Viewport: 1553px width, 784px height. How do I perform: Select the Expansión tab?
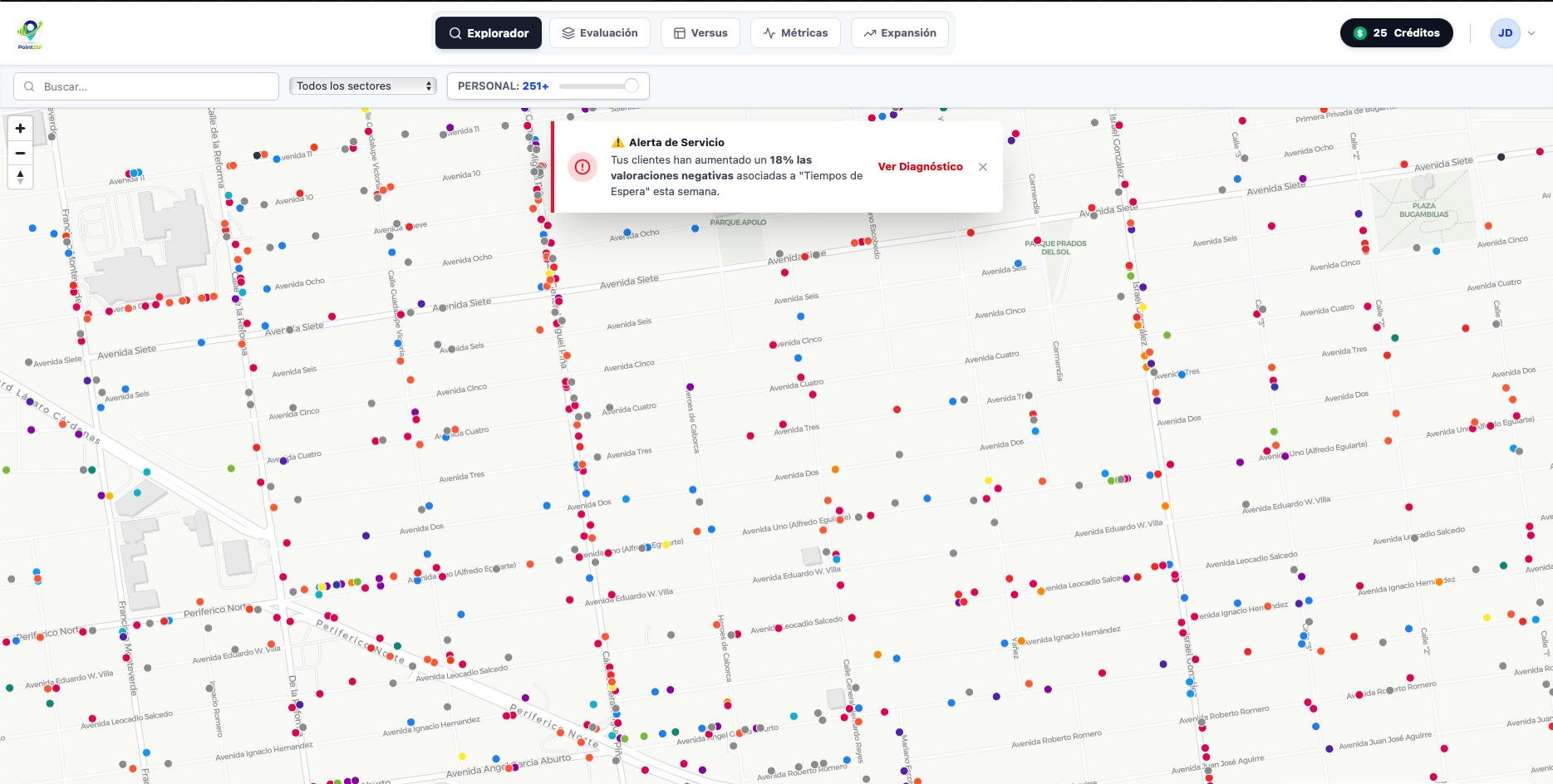pos(899,33)
